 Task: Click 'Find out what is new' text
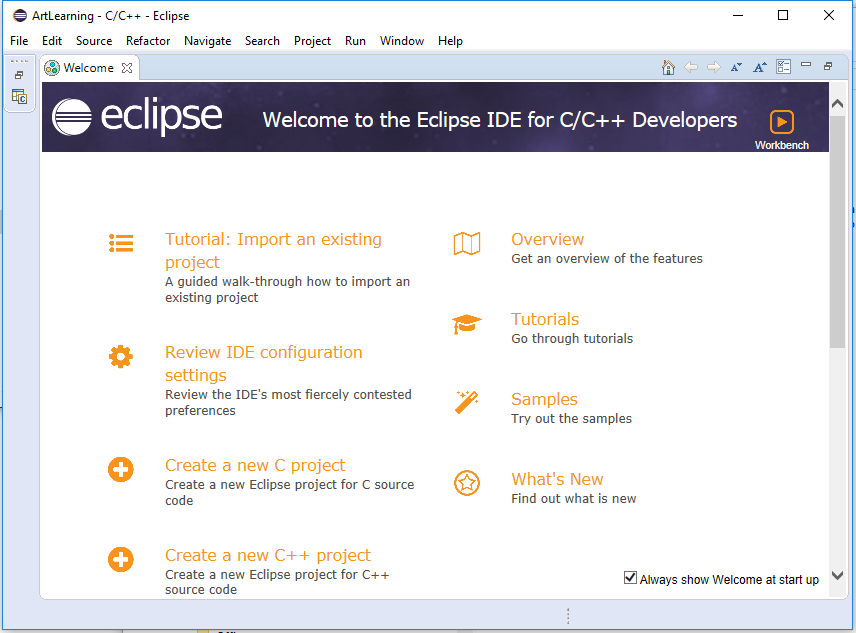574,499
